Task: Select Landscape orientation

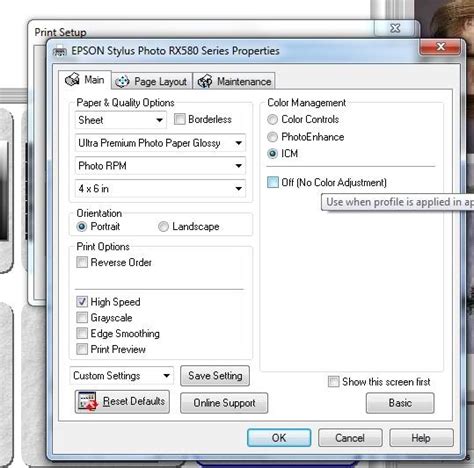Action: pyautogui.click(x=163, y=227)
